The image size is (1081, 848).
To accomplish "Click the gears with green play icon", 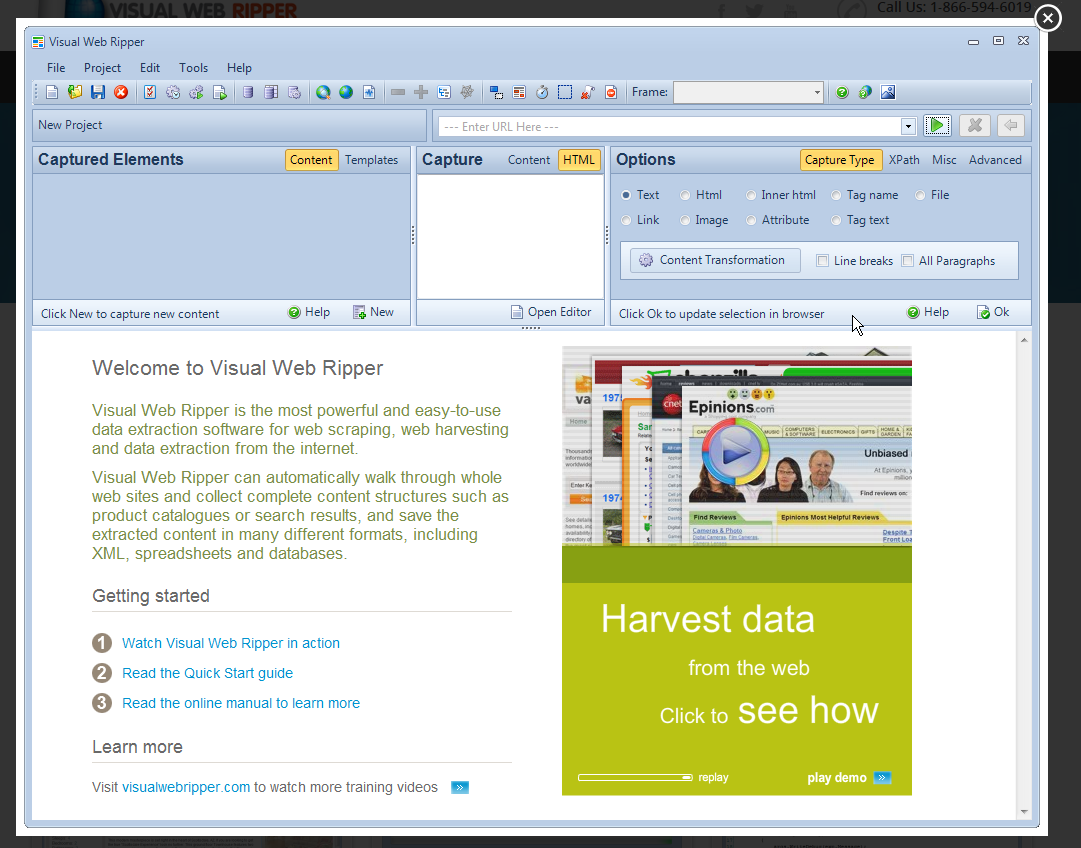I will tap(196, 92).
